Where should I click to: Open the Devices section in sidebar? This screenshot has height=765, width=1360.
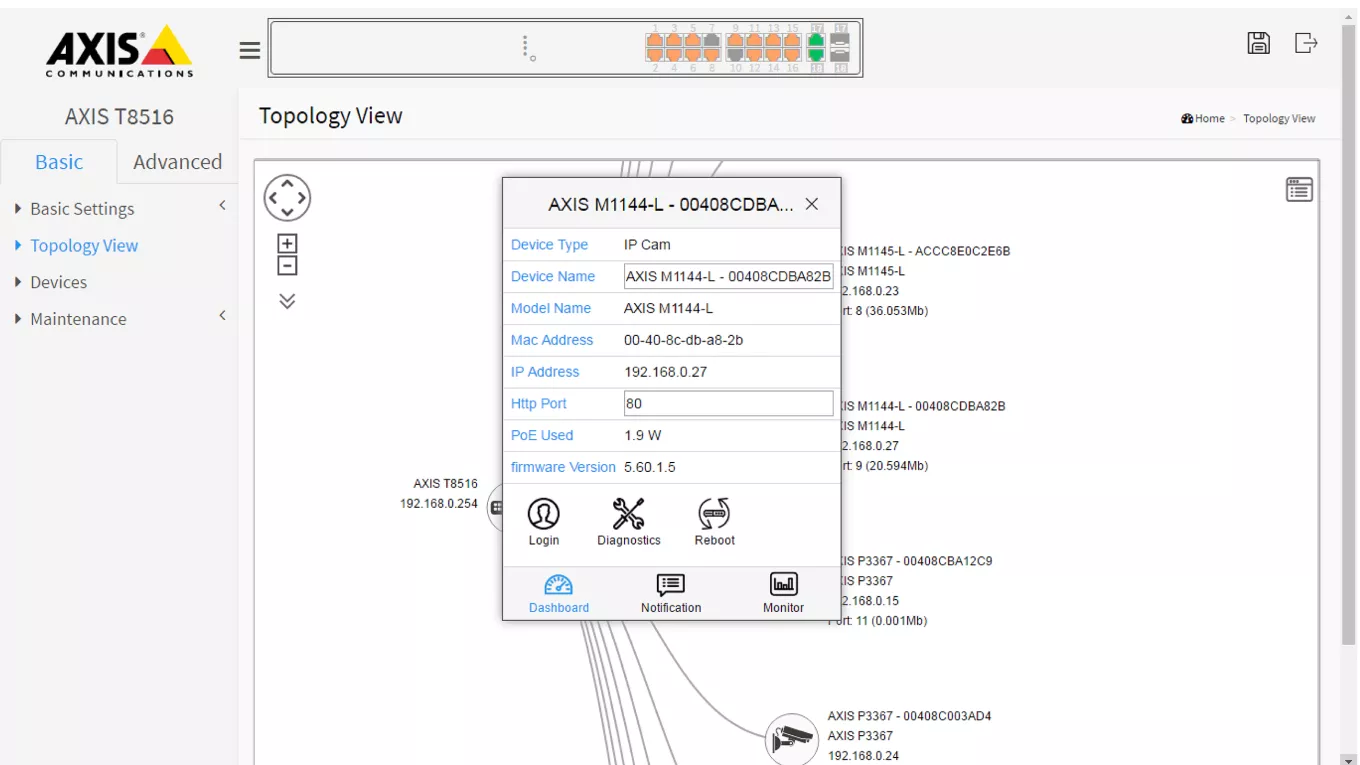click(58, 282)
